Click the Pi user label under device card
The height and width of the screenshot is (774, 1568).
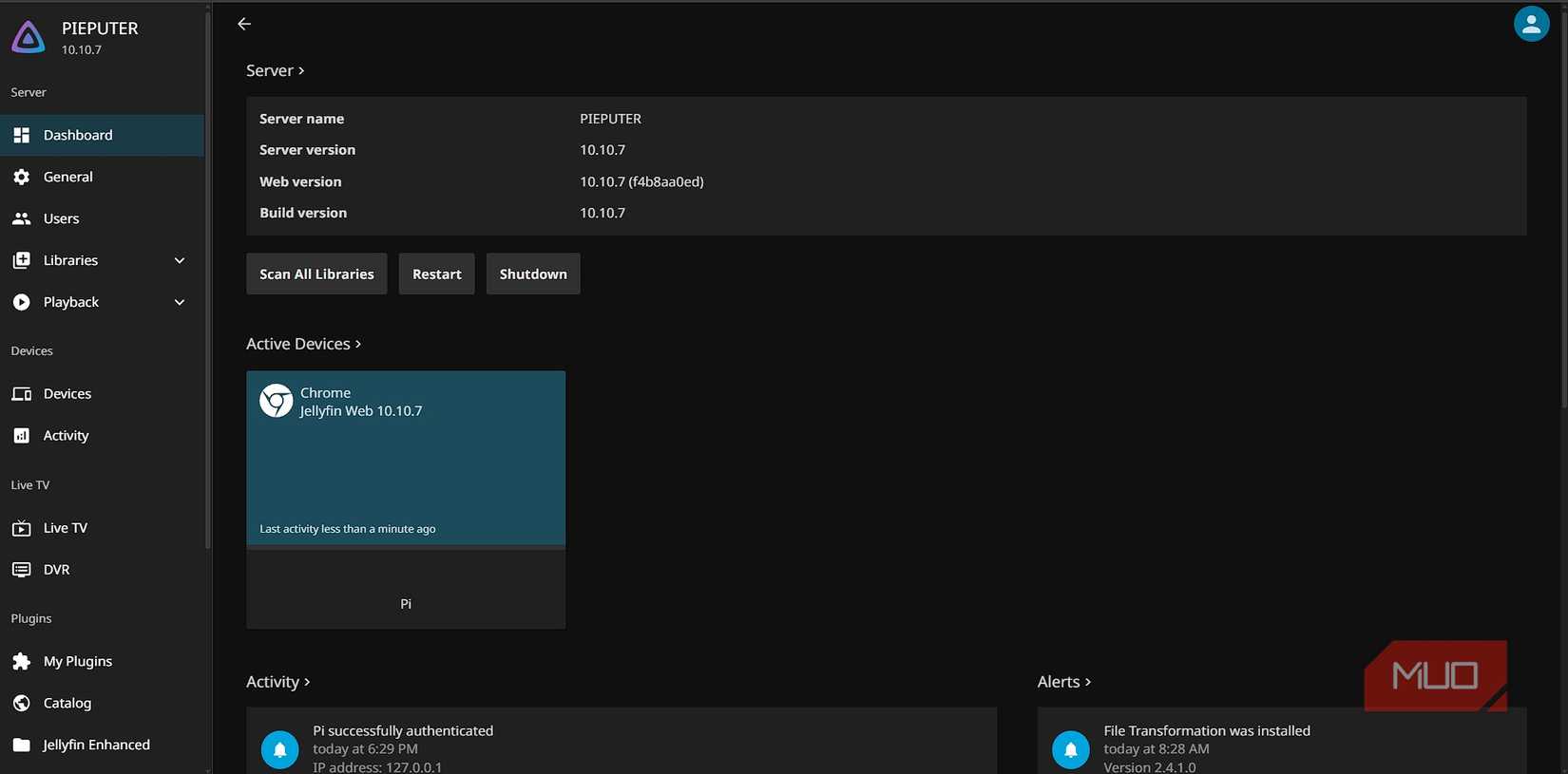point(406,604)
